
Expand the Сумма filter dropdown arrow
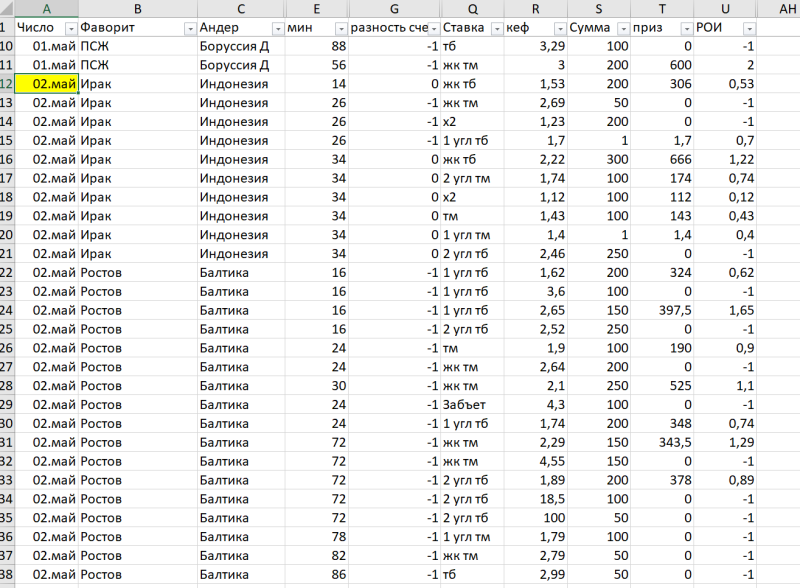point(622,29)
